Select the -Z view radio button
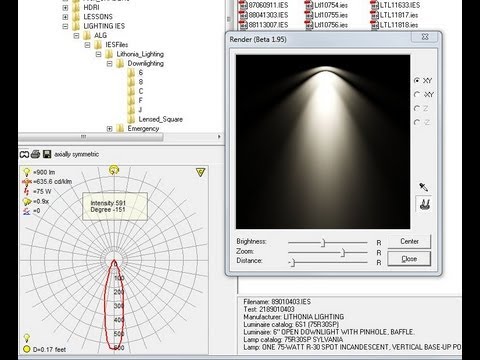Viewport: 480px width, 360px height. point(417,122)
